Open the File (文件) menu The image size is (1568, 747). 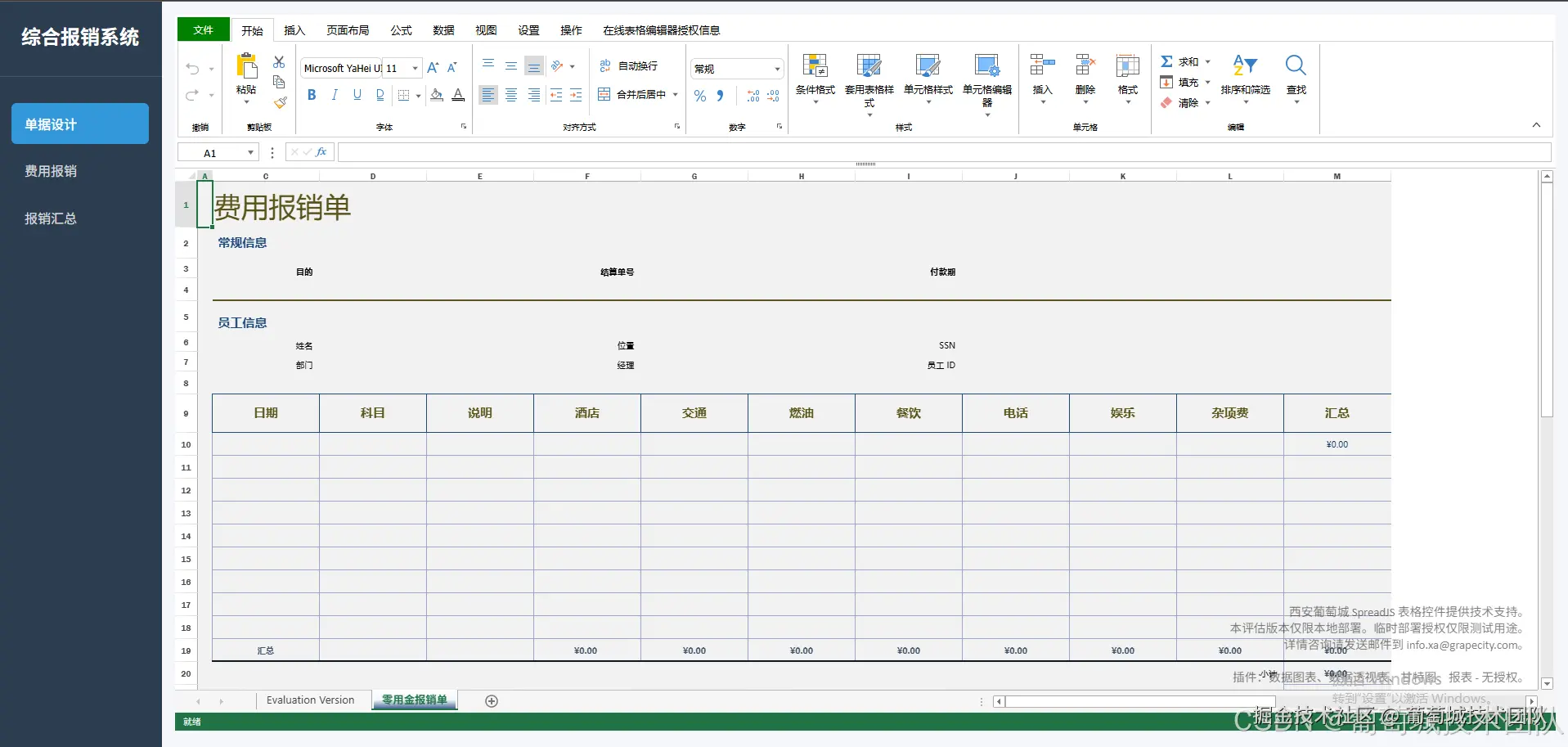(x=204, y=29)
